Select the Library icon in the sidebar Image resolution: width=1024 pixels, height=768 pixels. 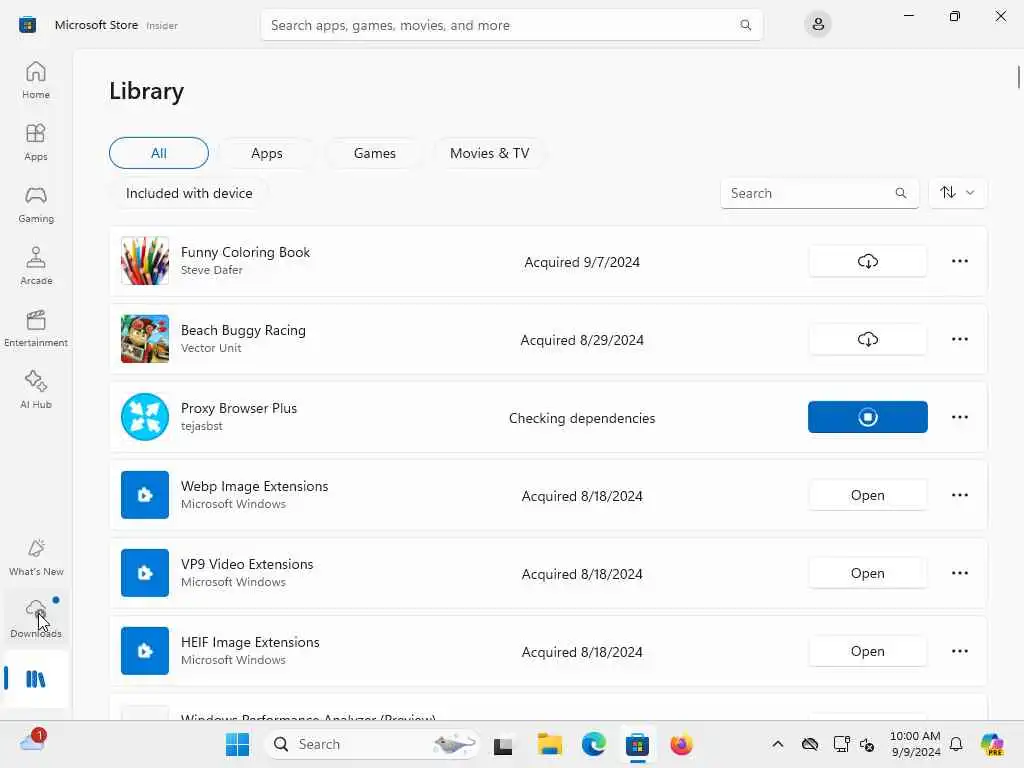36,679
